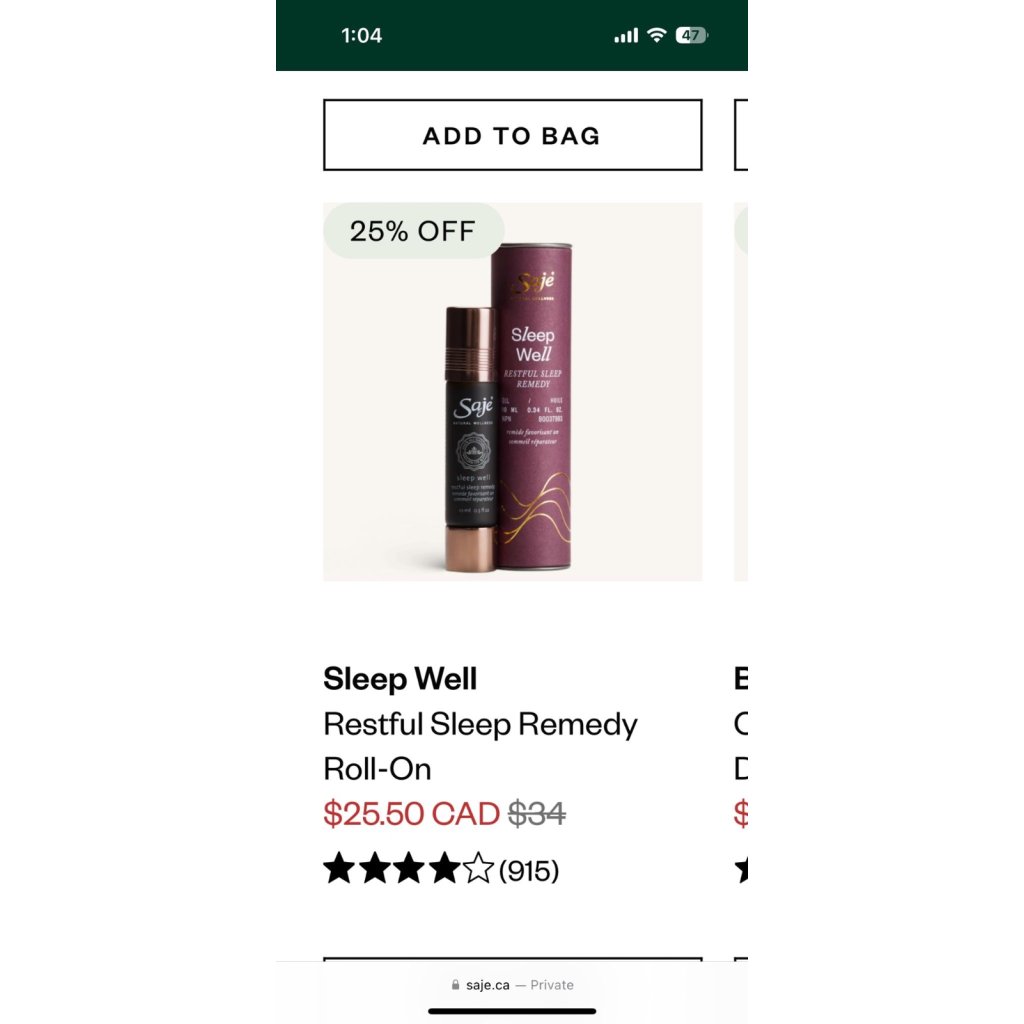Tap the empty fifth rating star
This screenshot has height=1024, width=1024.
tap(479, 869)
